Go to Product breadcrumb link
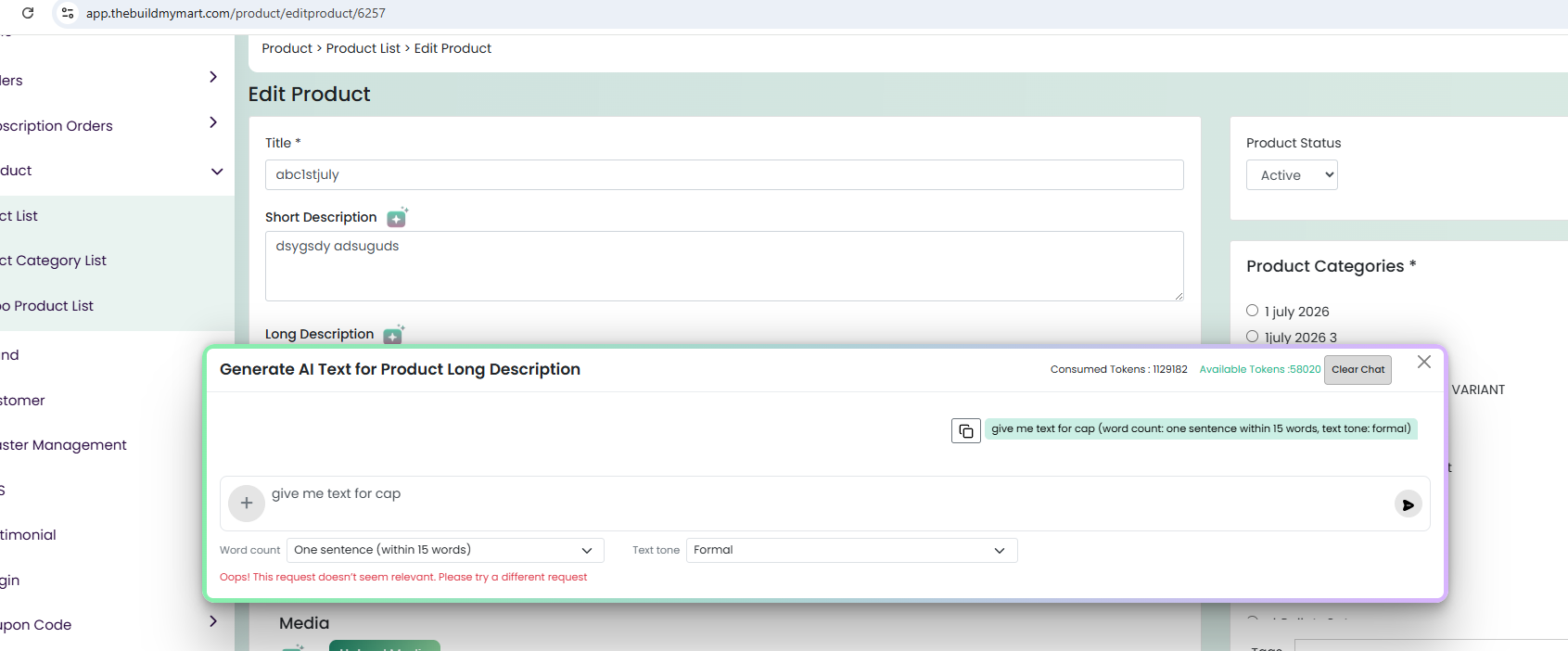The height and width of the screenshot is (651, 1568). pyautogui.click(x=287, y=48)
